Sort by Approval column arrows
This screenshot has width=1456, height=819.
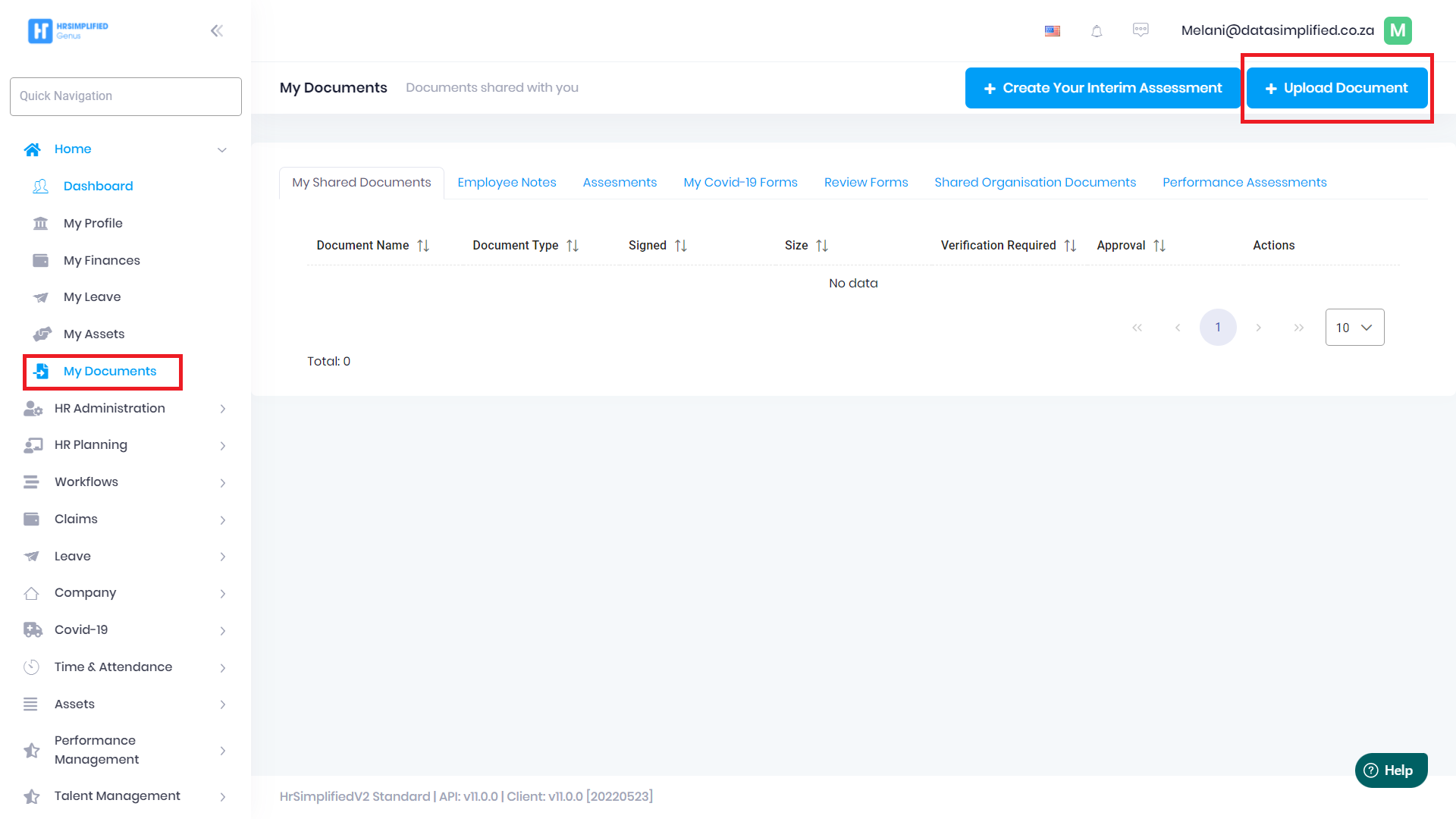click(1159, 246)
